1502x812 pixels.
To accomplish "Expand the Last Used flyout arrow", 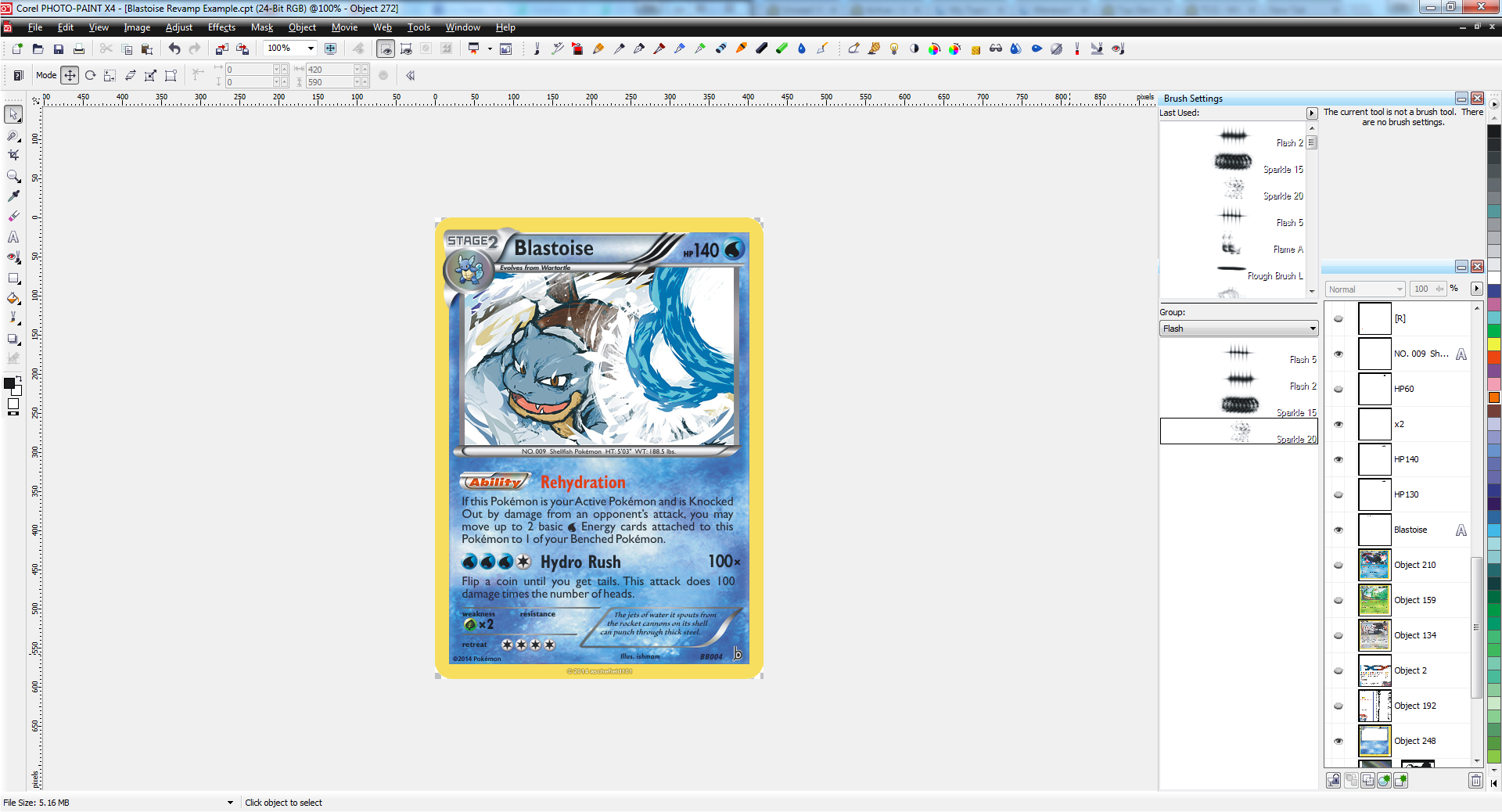I will [1312, 113].
